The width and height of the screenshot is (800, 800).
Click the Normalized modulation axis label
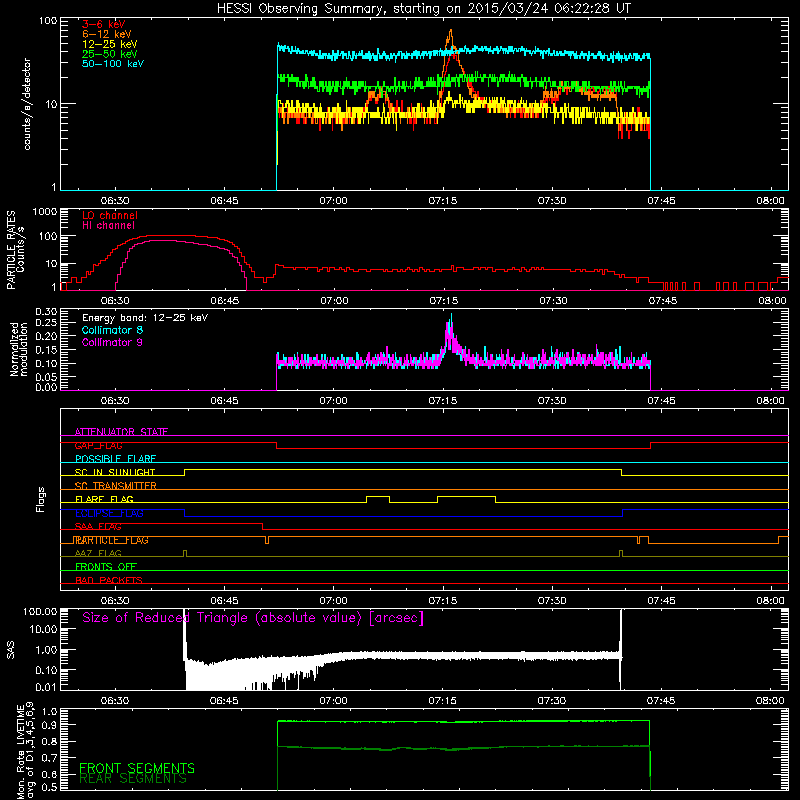pyautogui.click(x=19, y=350)
